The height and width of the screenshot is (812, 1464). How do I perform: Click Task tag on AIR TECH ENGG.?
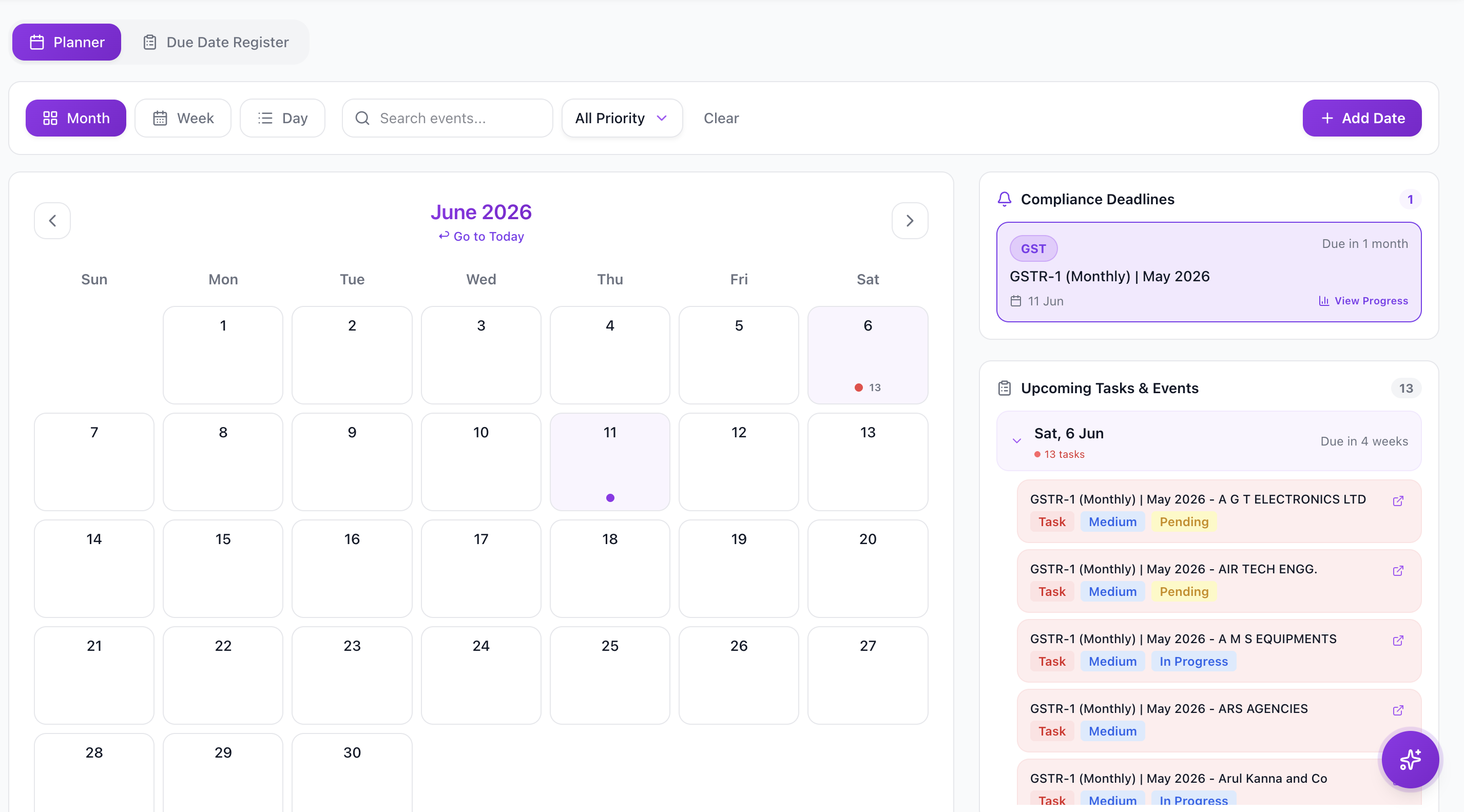[1052, 591]
